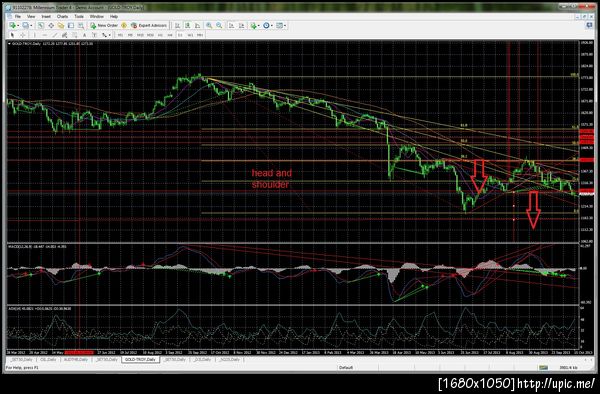The image size is (600, 394).
Task: Expand the New Chart dropdown arrow
Action: point(18,25)
